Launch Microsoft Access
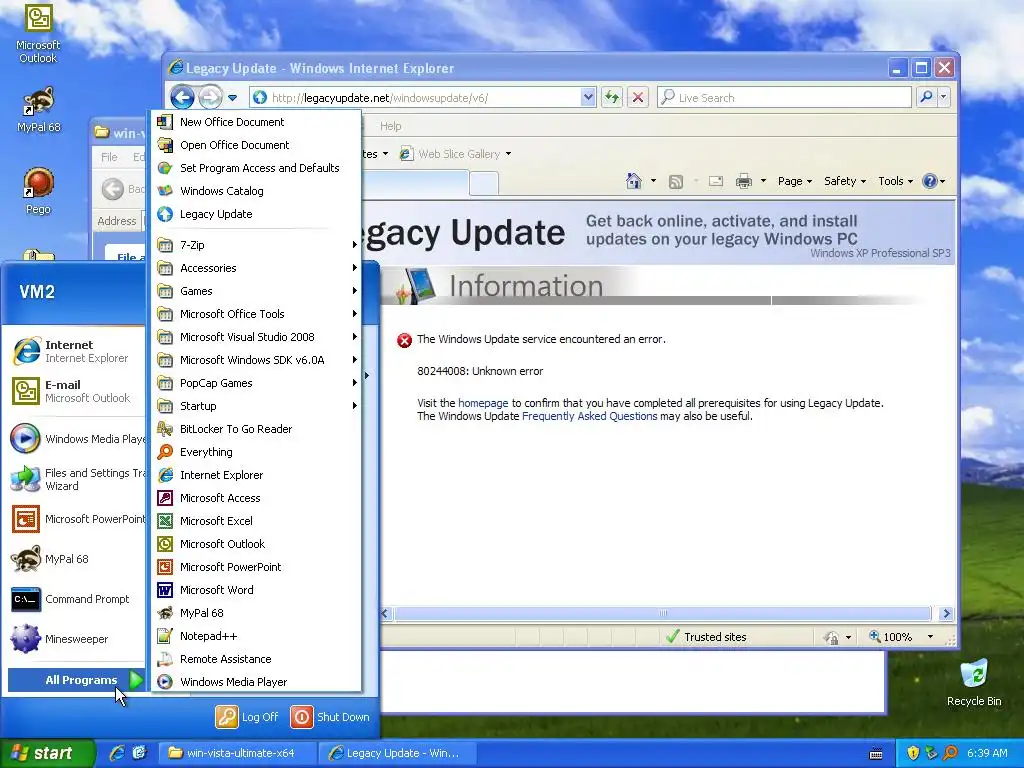The width and height of the screenshot is (1024, 768). (x=256, y=498)
